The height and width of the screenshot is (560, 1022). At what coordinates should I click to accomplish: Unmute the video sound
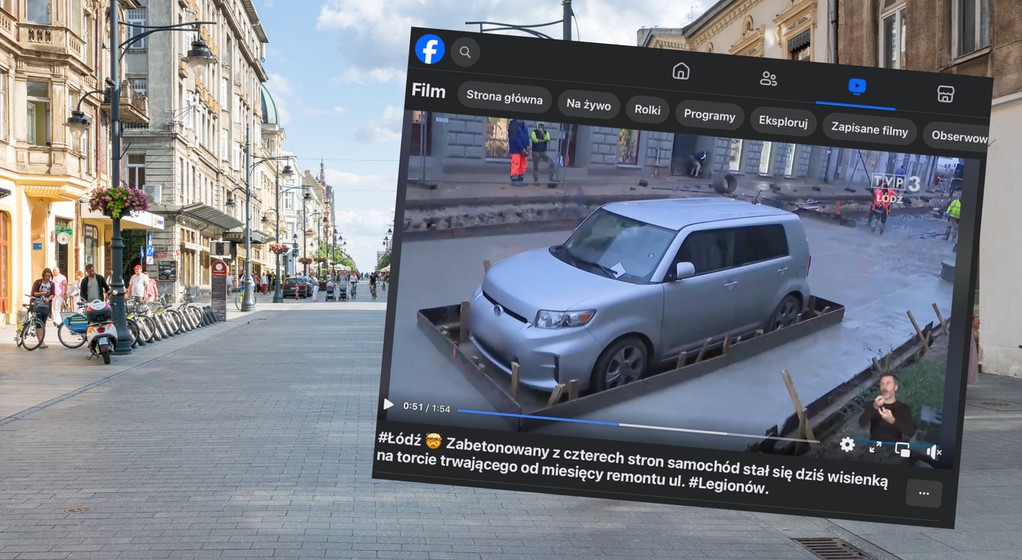tap(933, 452)
